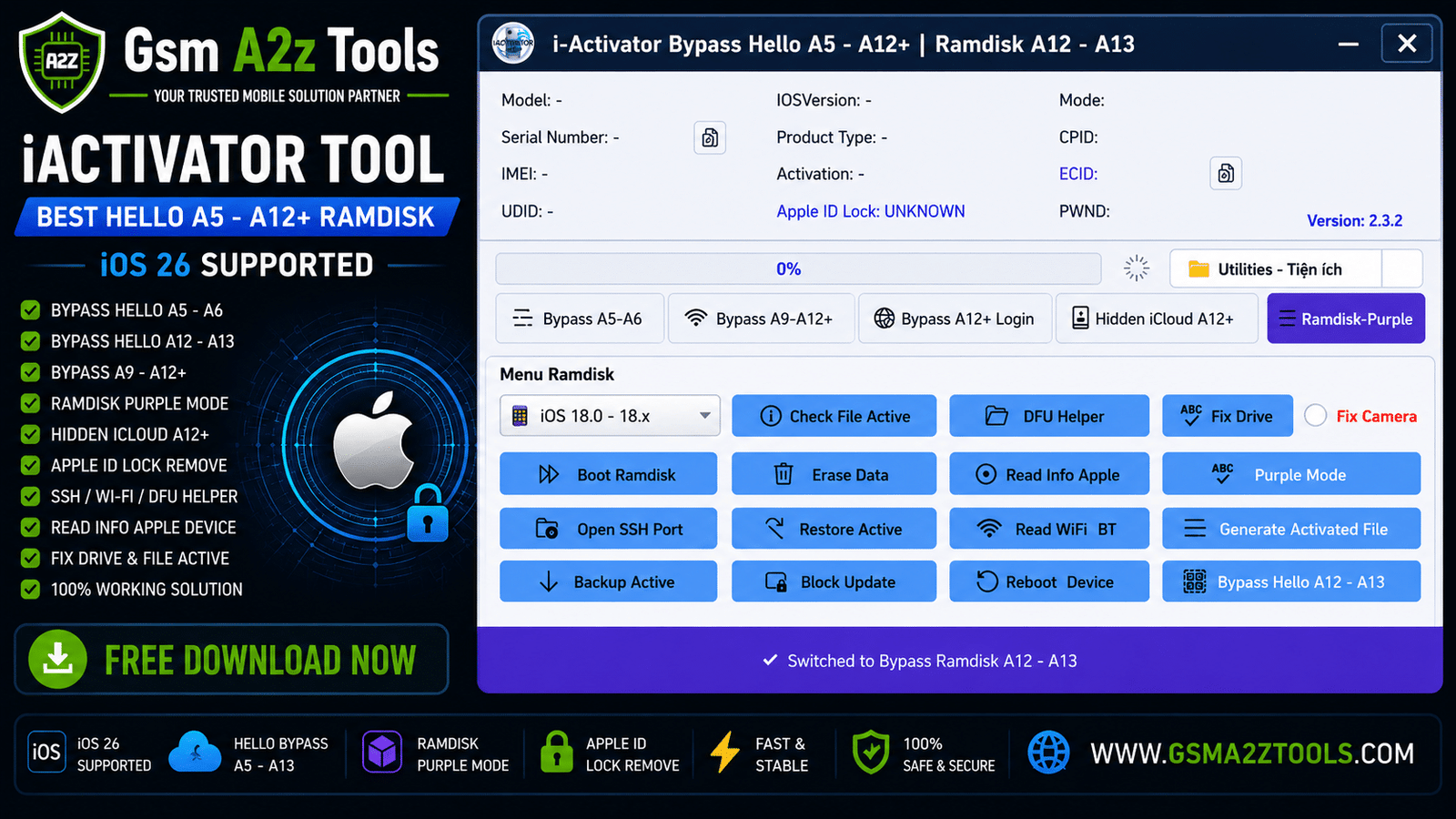Toggle the Fix Camera radio button
Image resolution: width=1456 pixels, height=819 pixels.
point(1315,415)
